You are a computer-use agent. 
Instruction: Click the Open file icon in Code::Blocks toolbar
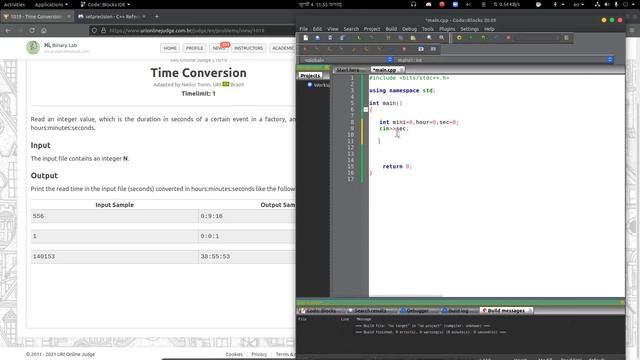[318, 38]
